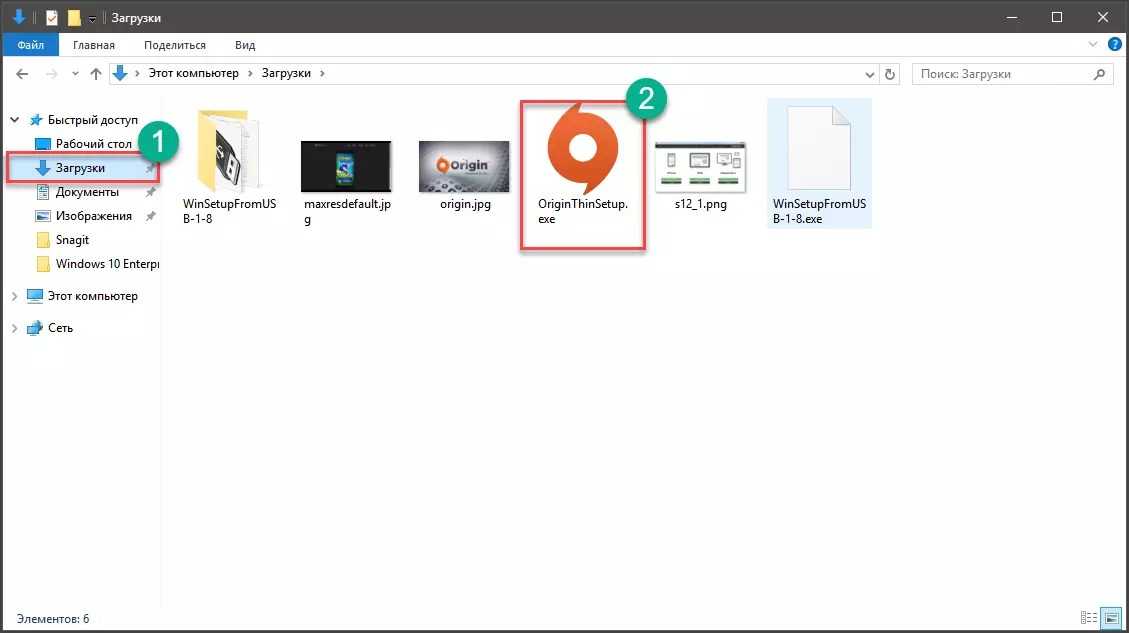Open Customize Quick Access Toolbar dropdown

(x=92, y=19)
